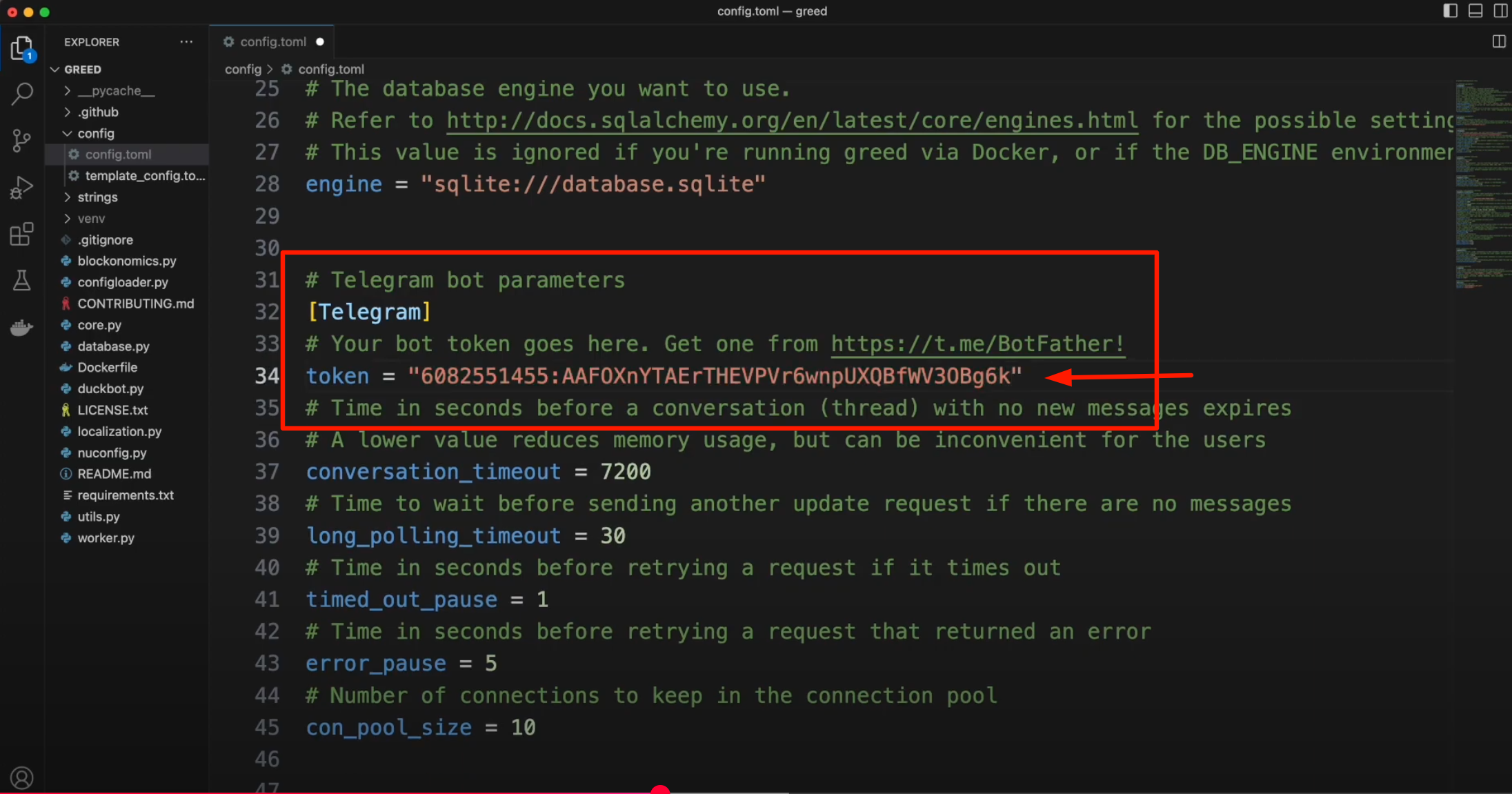Viewport: 1512px width, 794px height.
Task: Open the Testing flask icon
Action: 21,280
